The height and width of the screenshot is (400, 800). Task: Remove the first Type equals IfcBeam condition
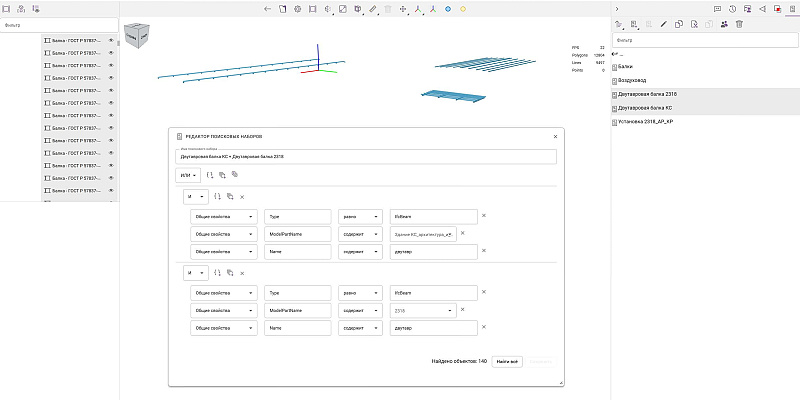coord(484,216)
